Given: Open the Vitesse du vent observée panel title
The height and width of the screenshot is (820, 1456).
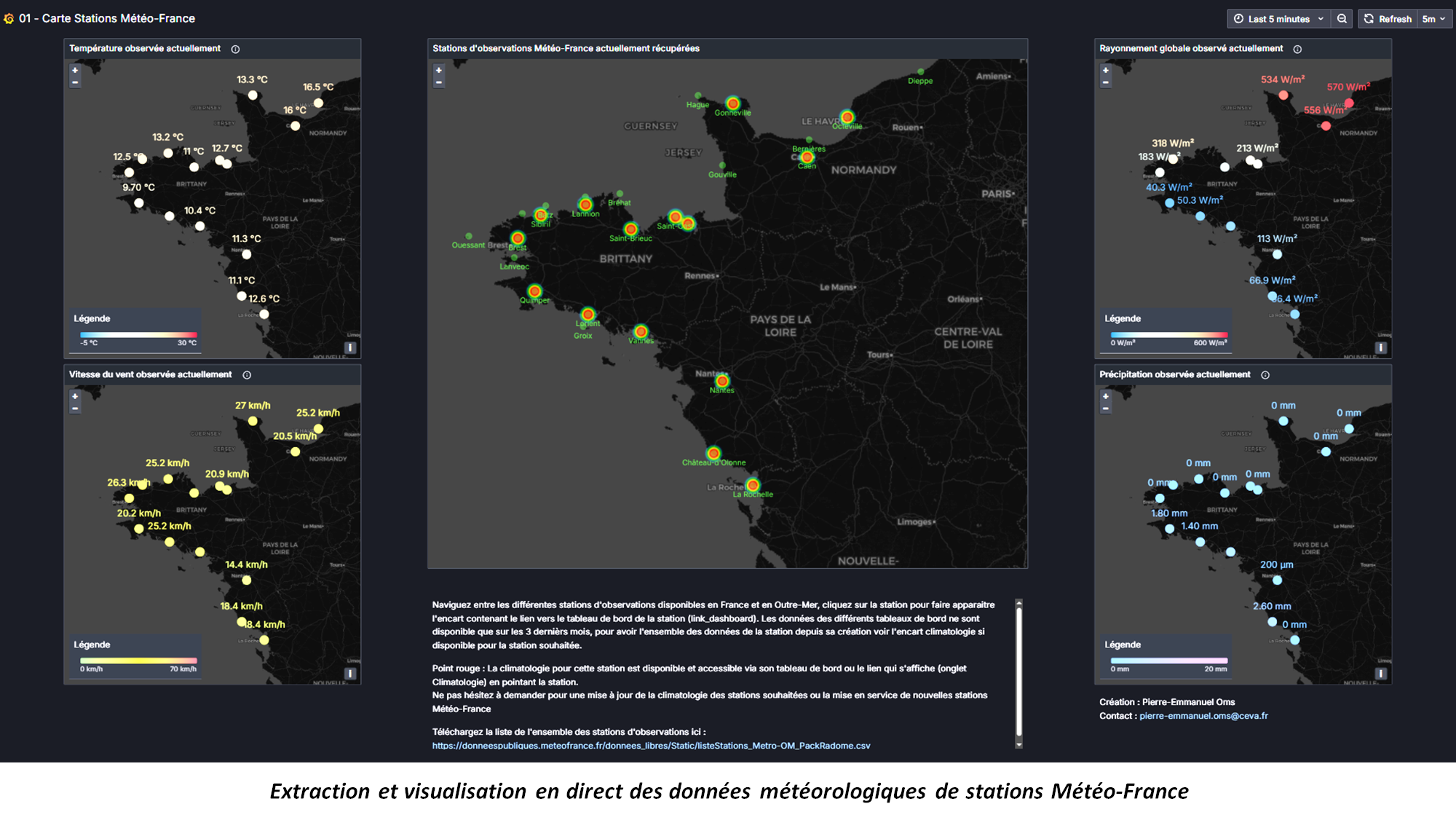Looking at the screenshot, I should coord(151,375).
